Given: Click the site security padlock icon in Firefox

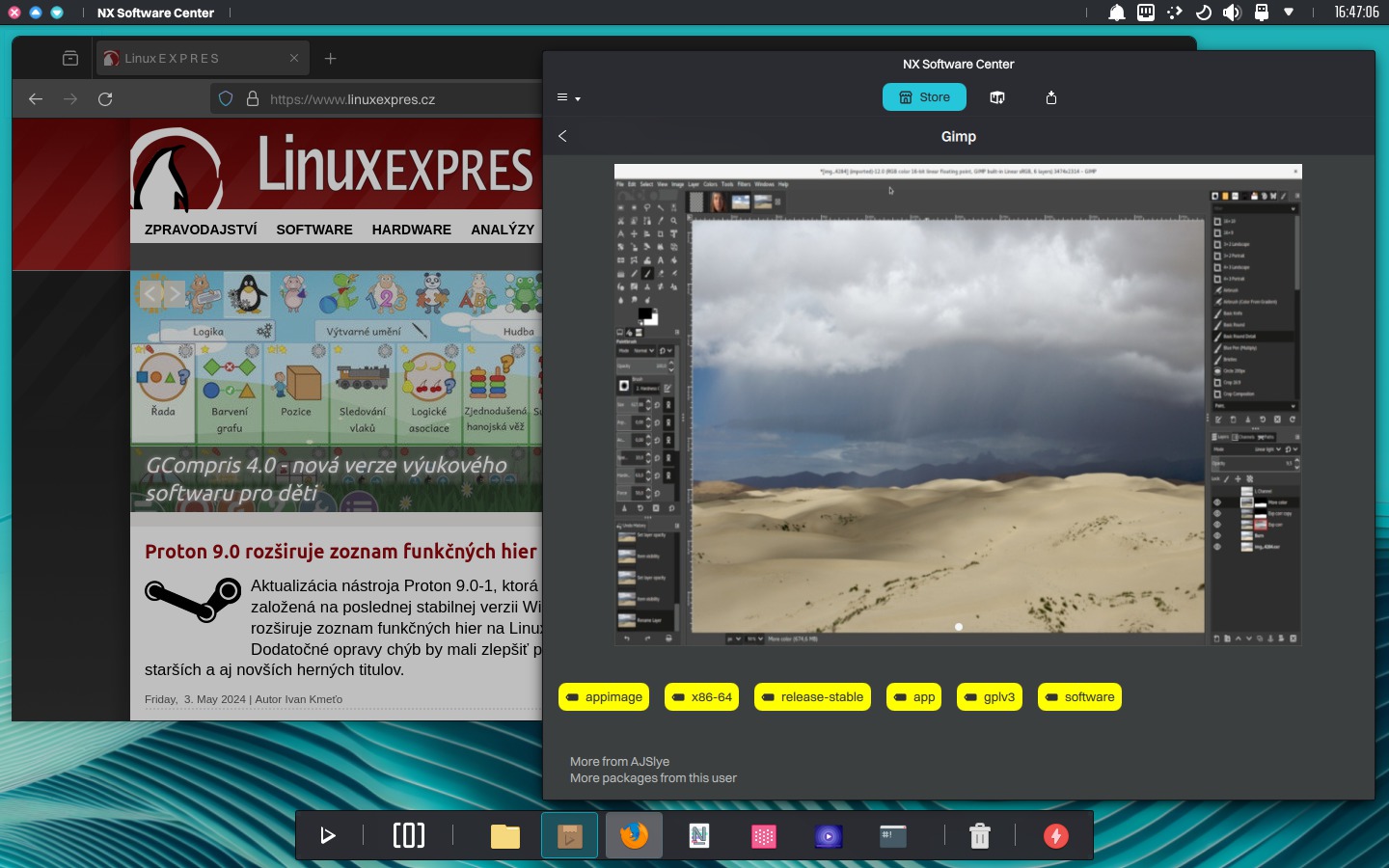Looking at the screenshot, I should (x=253, y=99).
